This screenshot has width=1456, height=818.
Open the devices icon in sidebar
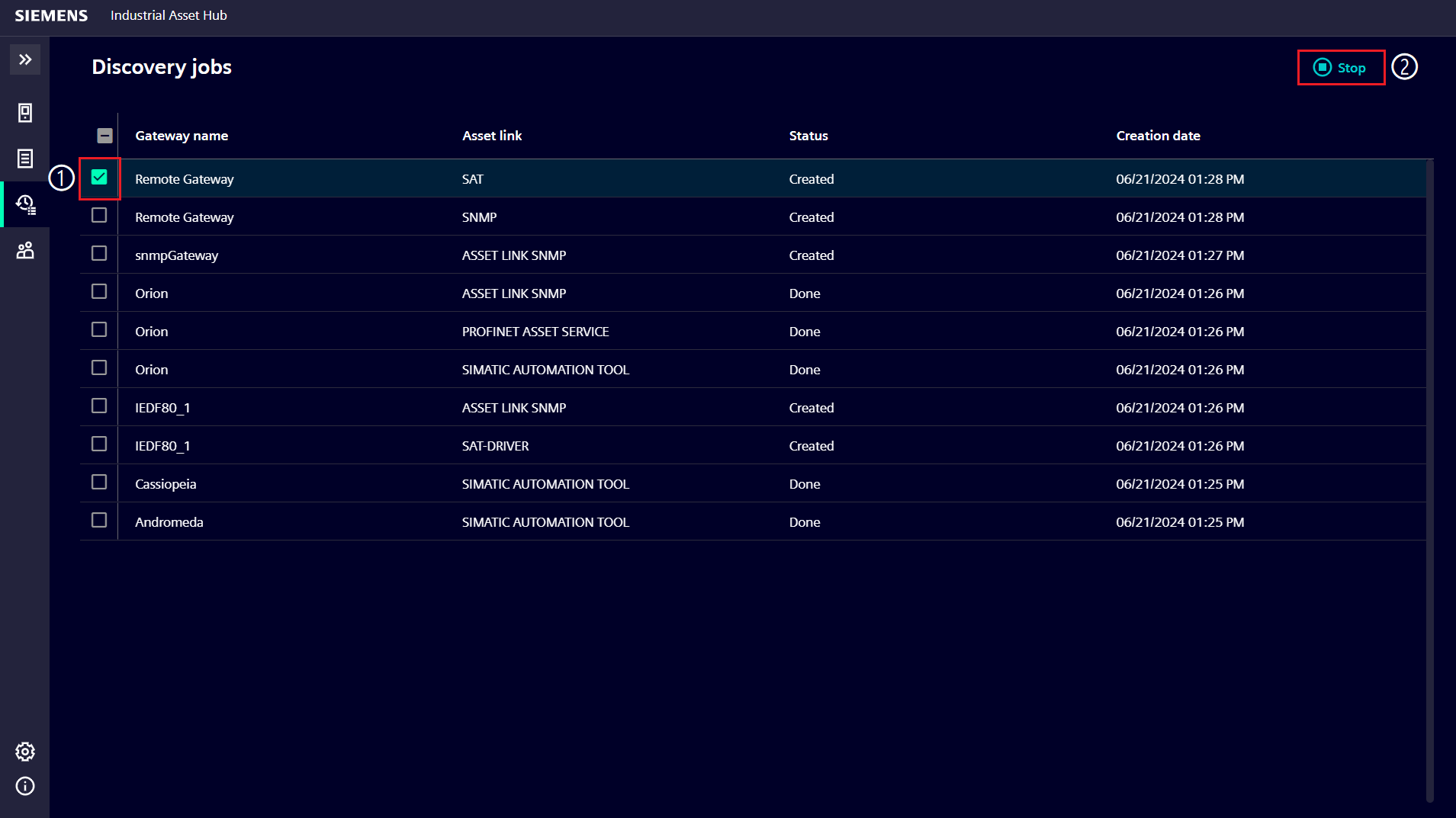point(25,113)
